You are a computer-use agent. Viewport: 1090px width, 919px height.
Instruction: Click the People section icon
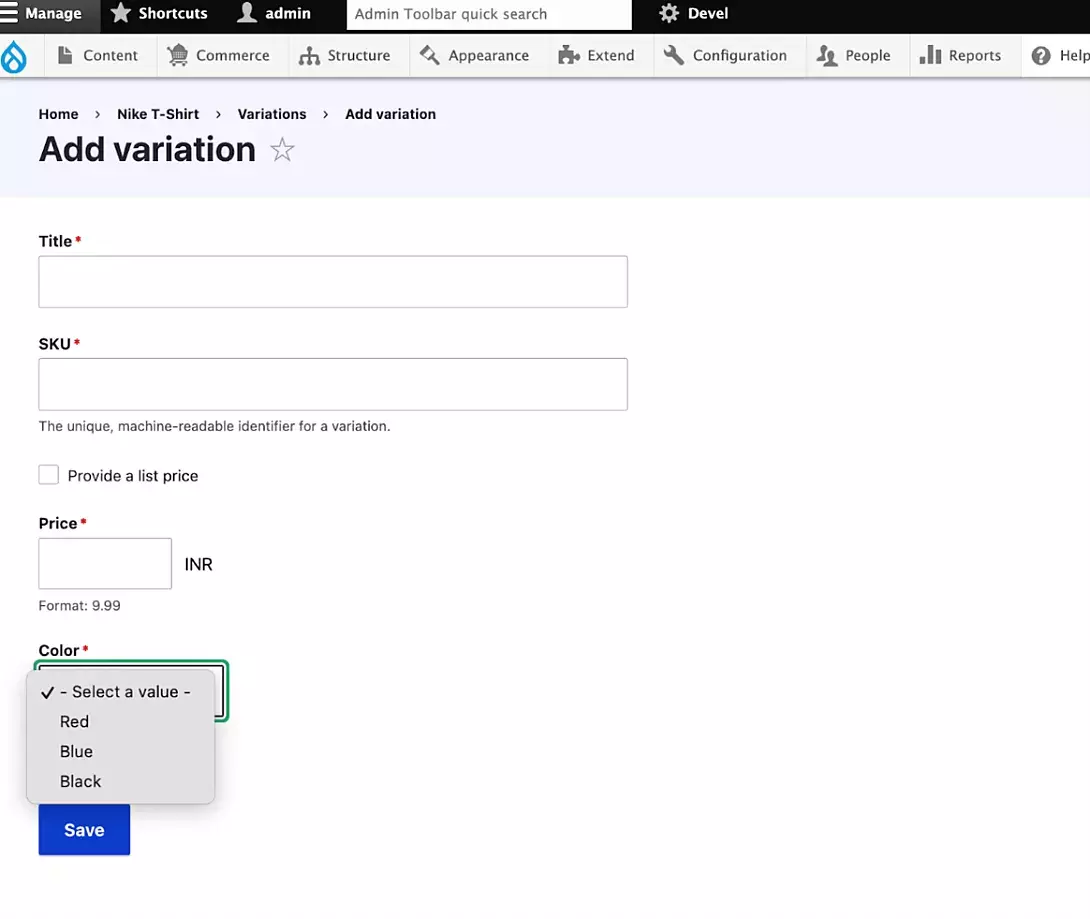826,56
